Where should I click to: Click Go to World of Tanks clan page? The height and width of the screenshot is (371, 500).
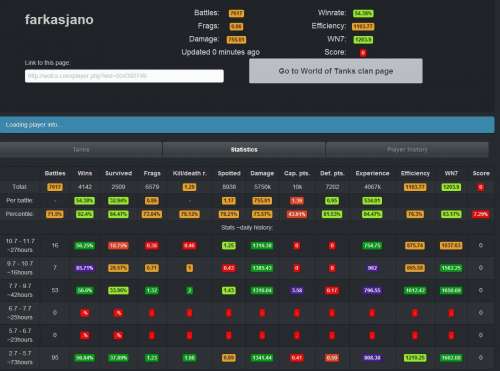(x=336, y=71)
